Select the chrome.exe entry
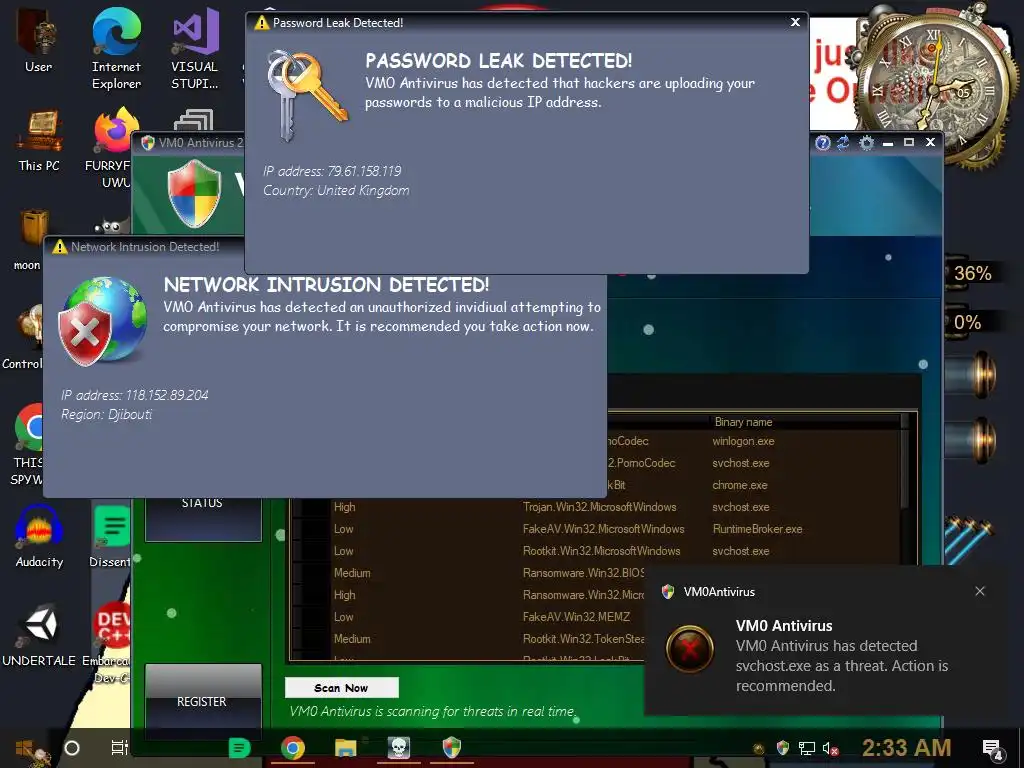The width and height of the screenshot is (1024, 768). tap(740, 485)
